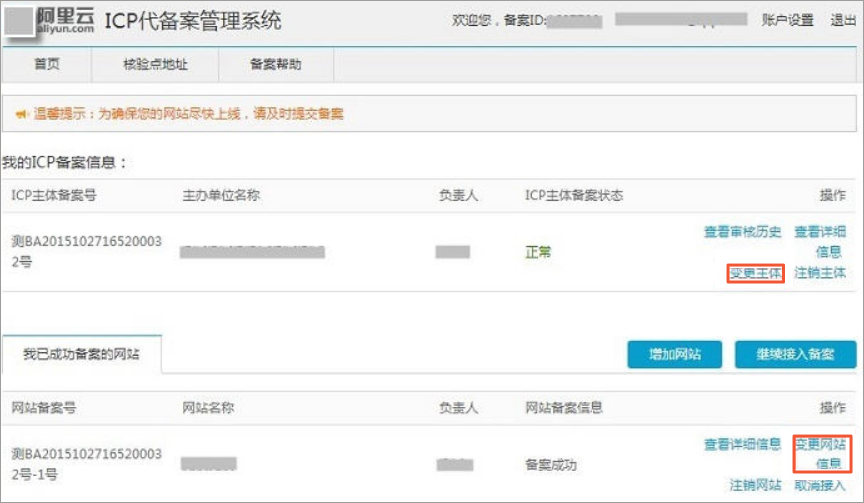Open the 首页 tab

(47, 64)
